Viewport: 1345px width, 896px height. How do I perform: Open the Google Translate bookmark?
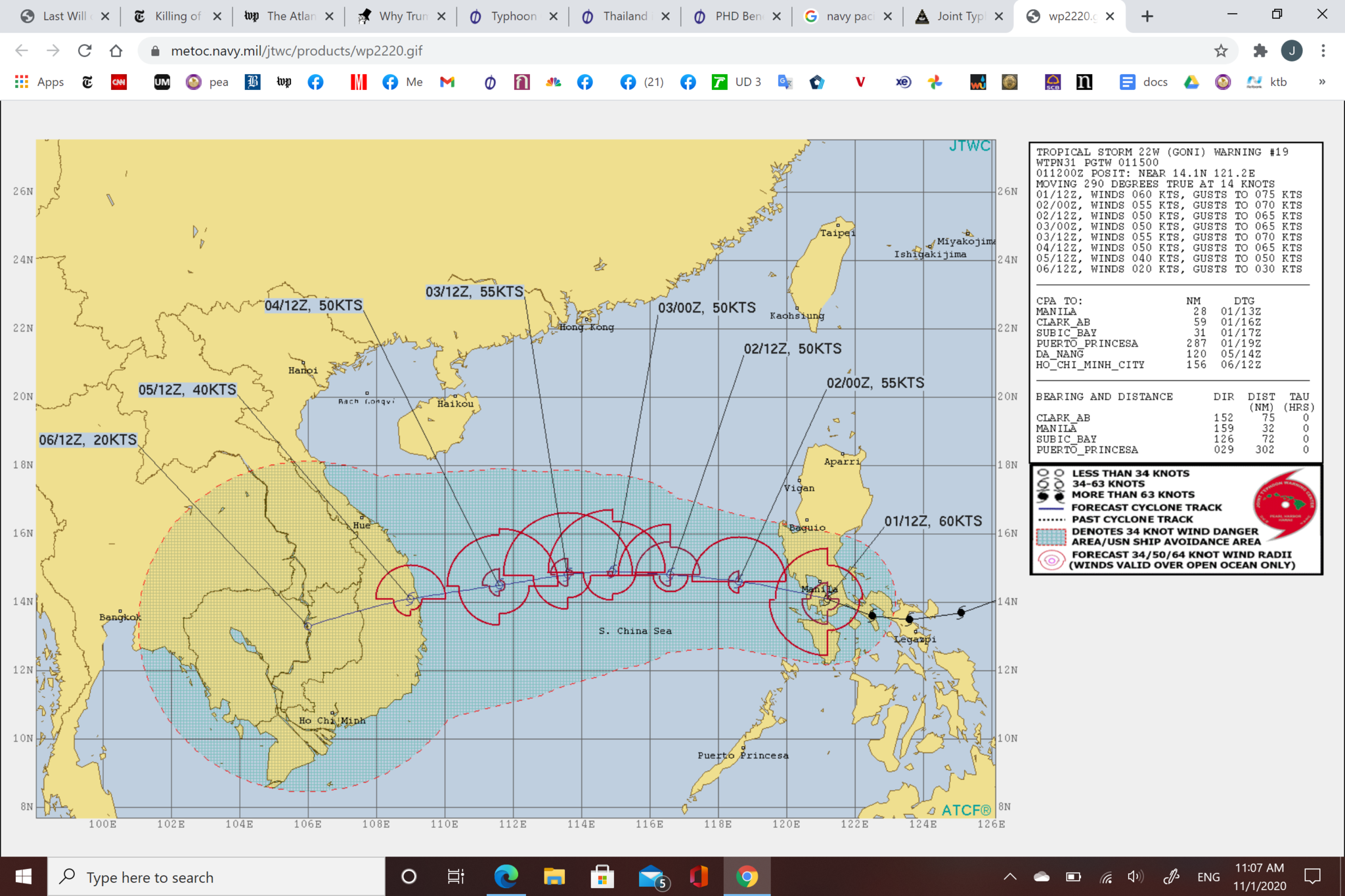(785, 81)
